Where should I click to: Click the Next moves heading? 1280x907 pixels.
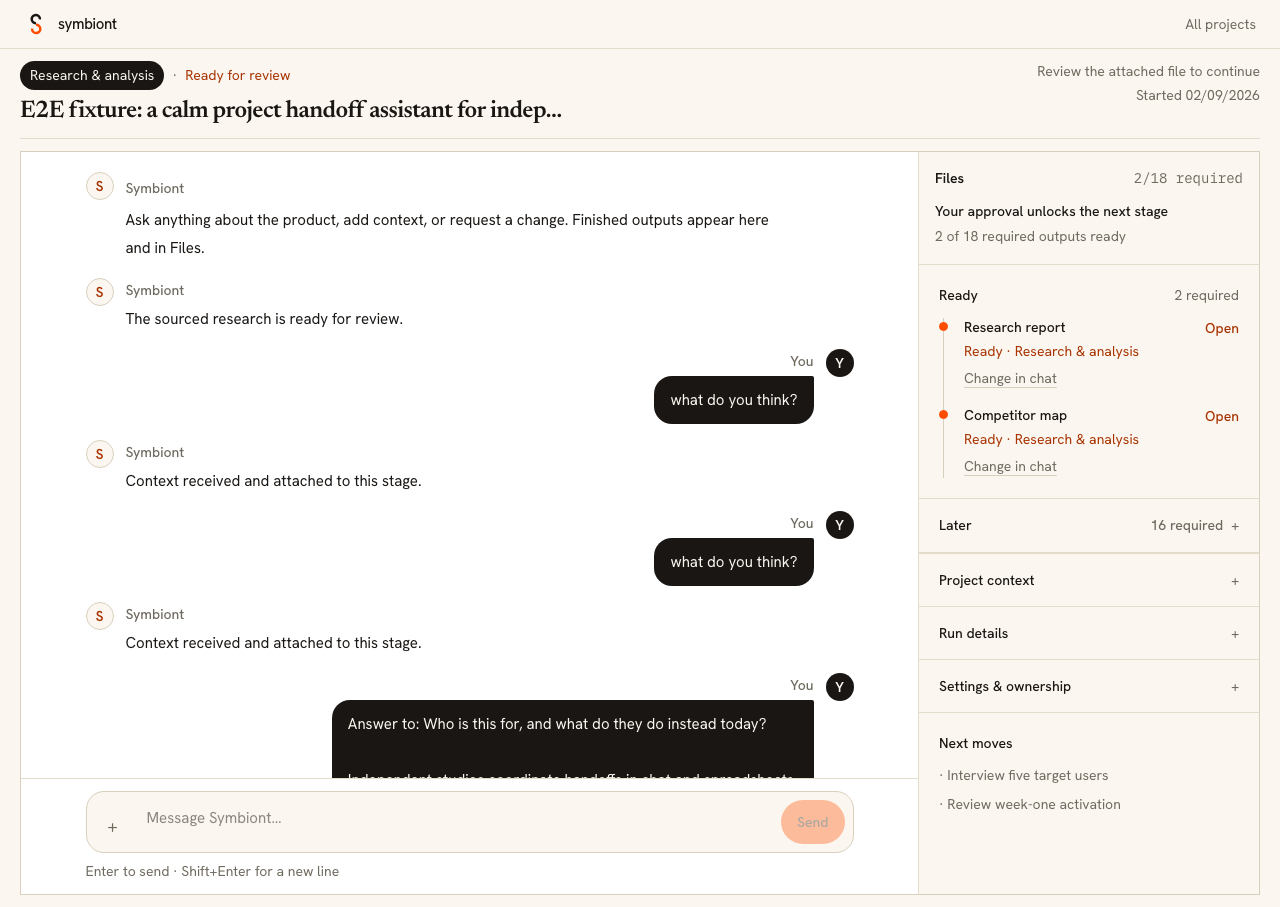click(975, 743)
